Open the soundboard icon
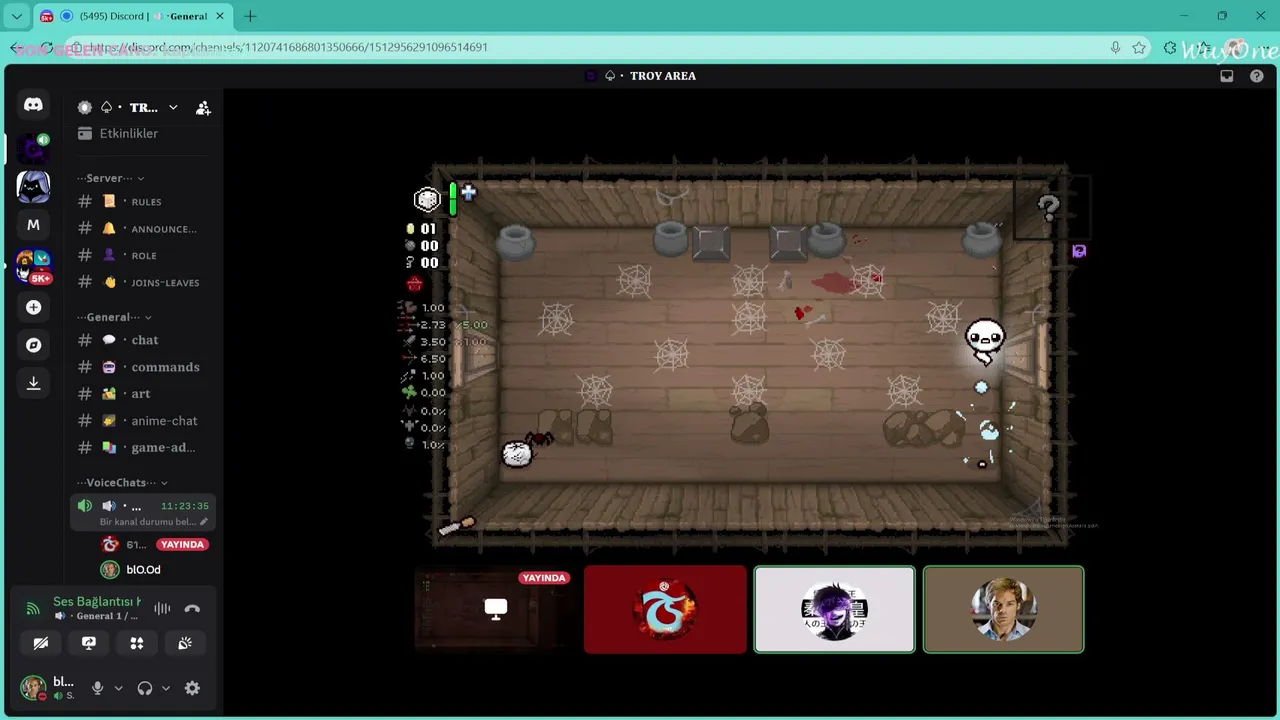The image size is (1280, 720). click(185, 644)
